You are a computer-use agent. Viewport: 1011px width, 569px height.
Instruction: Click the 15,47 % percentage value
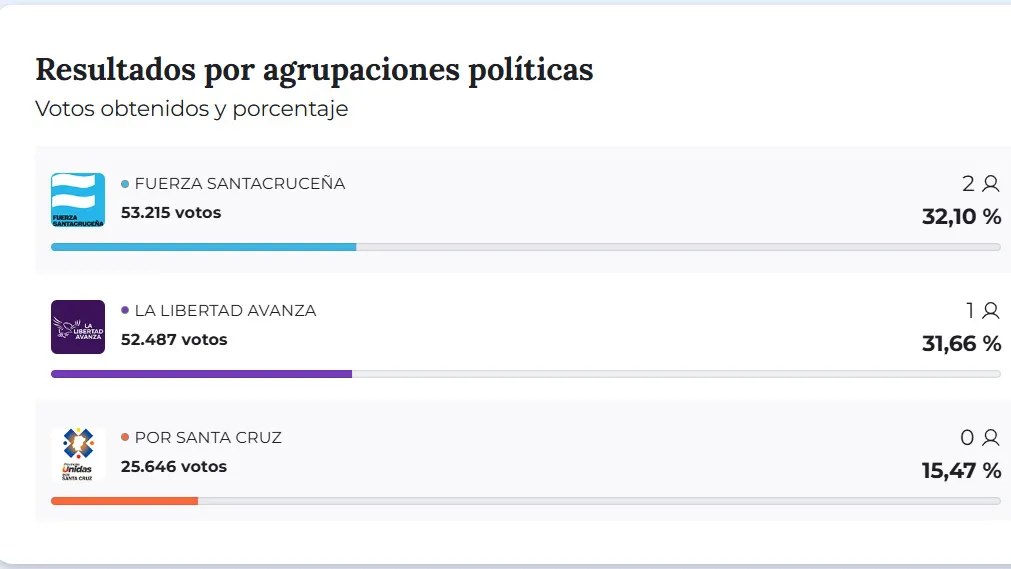[961, 471]
